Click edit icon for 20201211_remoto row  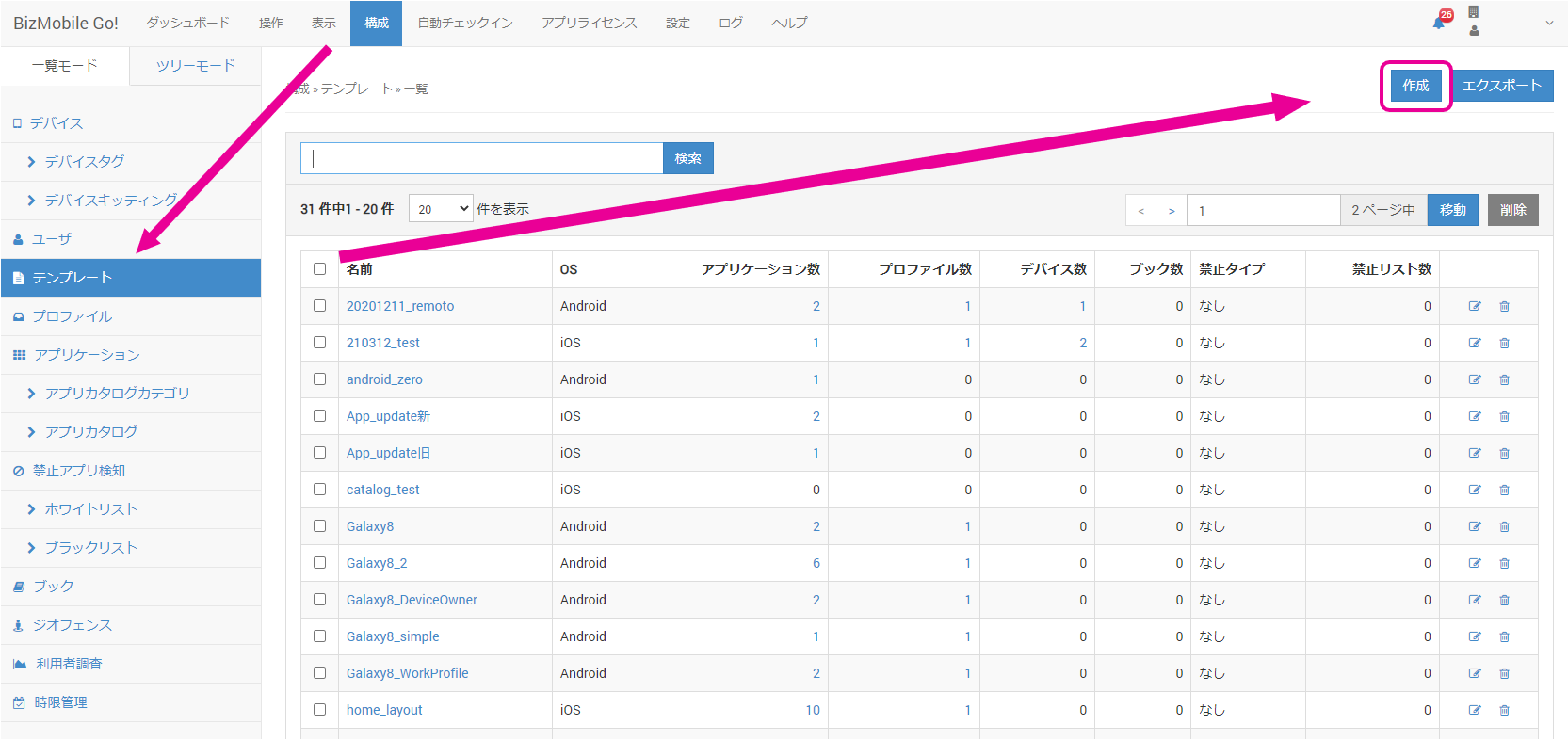point(1475,306)
